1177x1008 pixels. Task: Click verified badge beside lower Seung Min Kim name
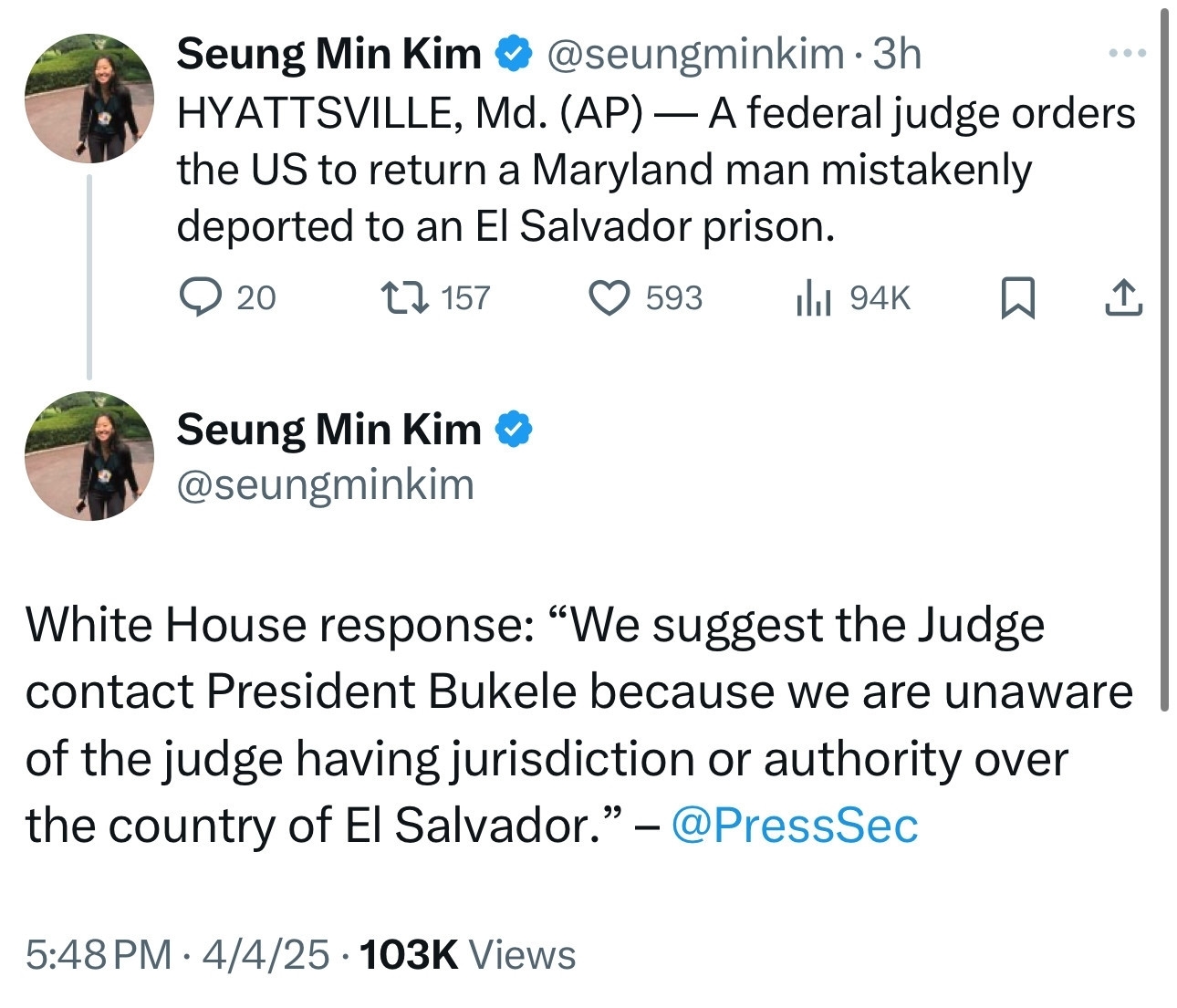514,430
